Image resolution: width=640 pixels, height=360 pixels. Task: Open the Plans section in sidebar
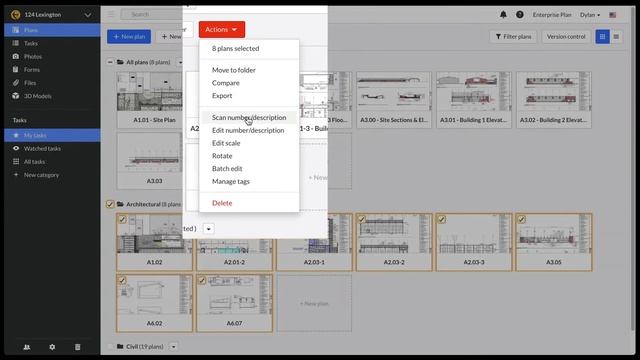(52, 30)
